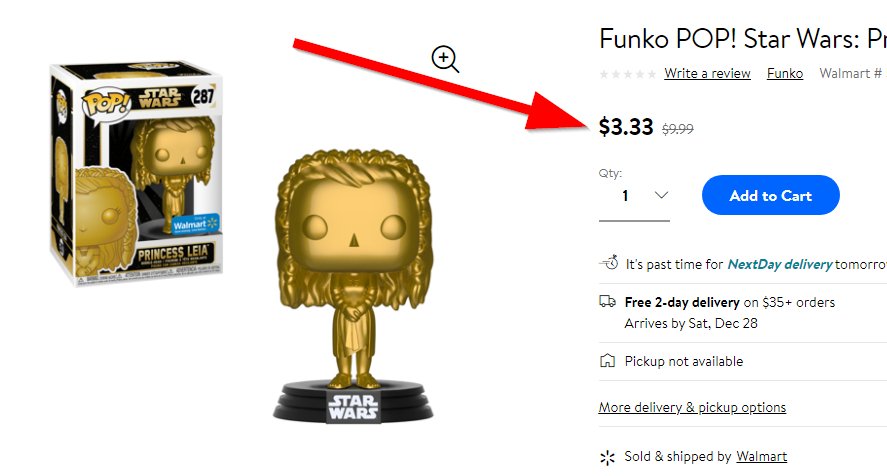Screen dimensions: 887x476
Task: Click the Walmart spark icon by Sold & shipped
Action: coord(607,457)
